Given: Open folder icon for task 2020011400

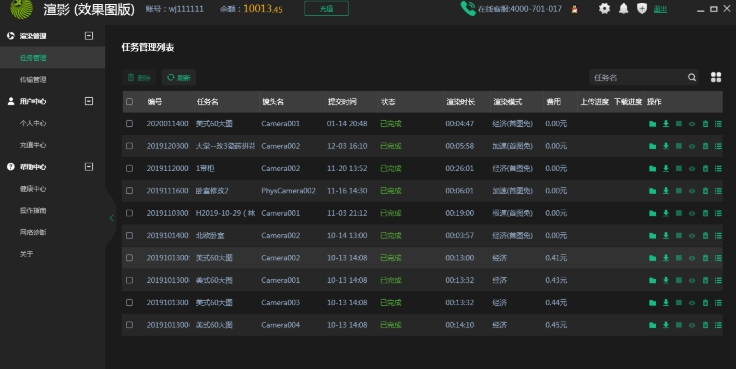Looking at the screenshot, I should click(x=652, y=124).
